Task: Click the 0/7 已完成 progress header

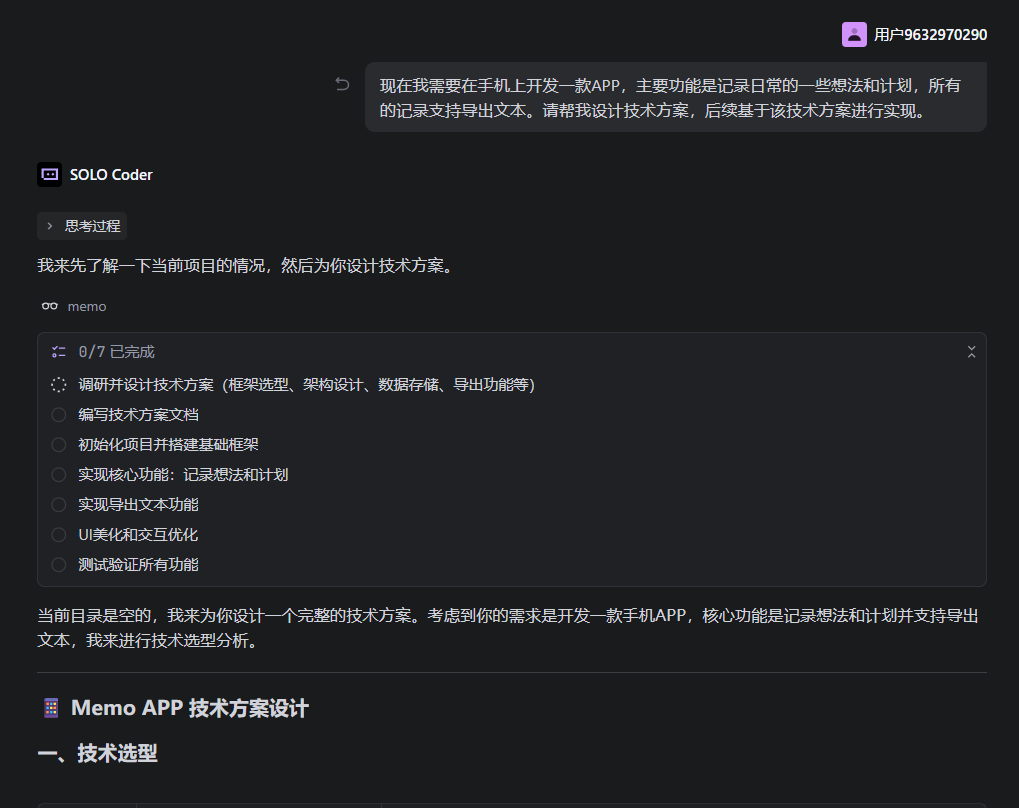Action: coord(116,352)
